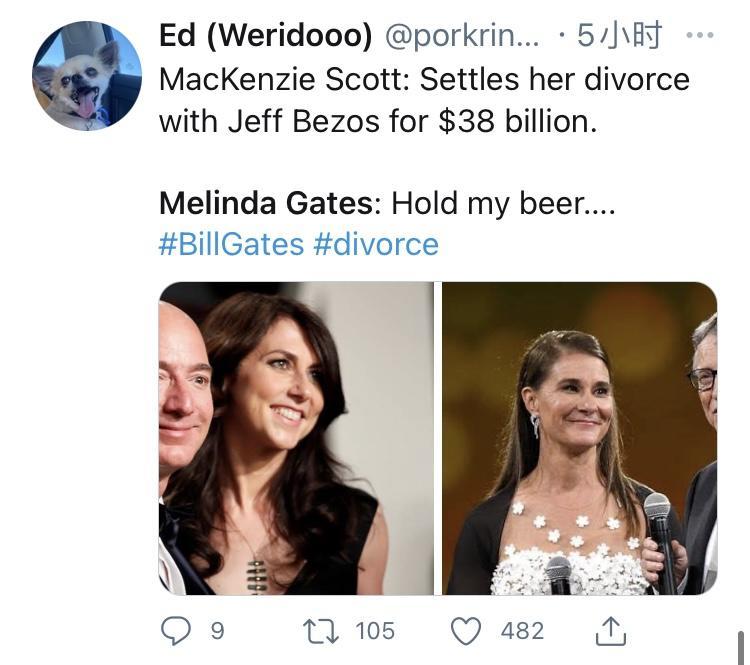
Task: Open the share tweet icon
Action: coord(610,630)
